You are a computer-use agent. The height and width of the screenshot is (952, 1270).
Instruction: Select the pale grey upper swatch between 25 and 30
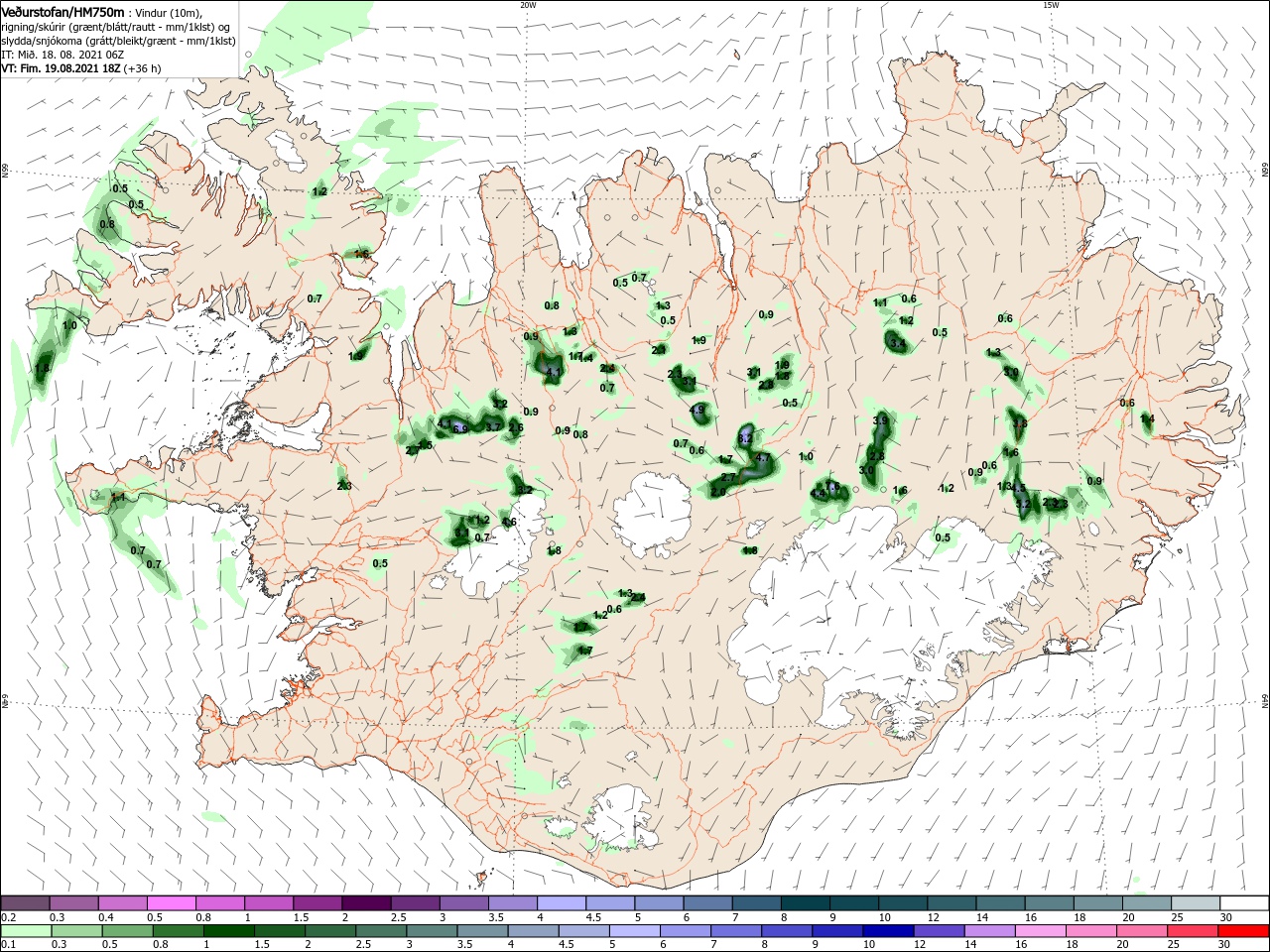click(x=1196, y=903)
